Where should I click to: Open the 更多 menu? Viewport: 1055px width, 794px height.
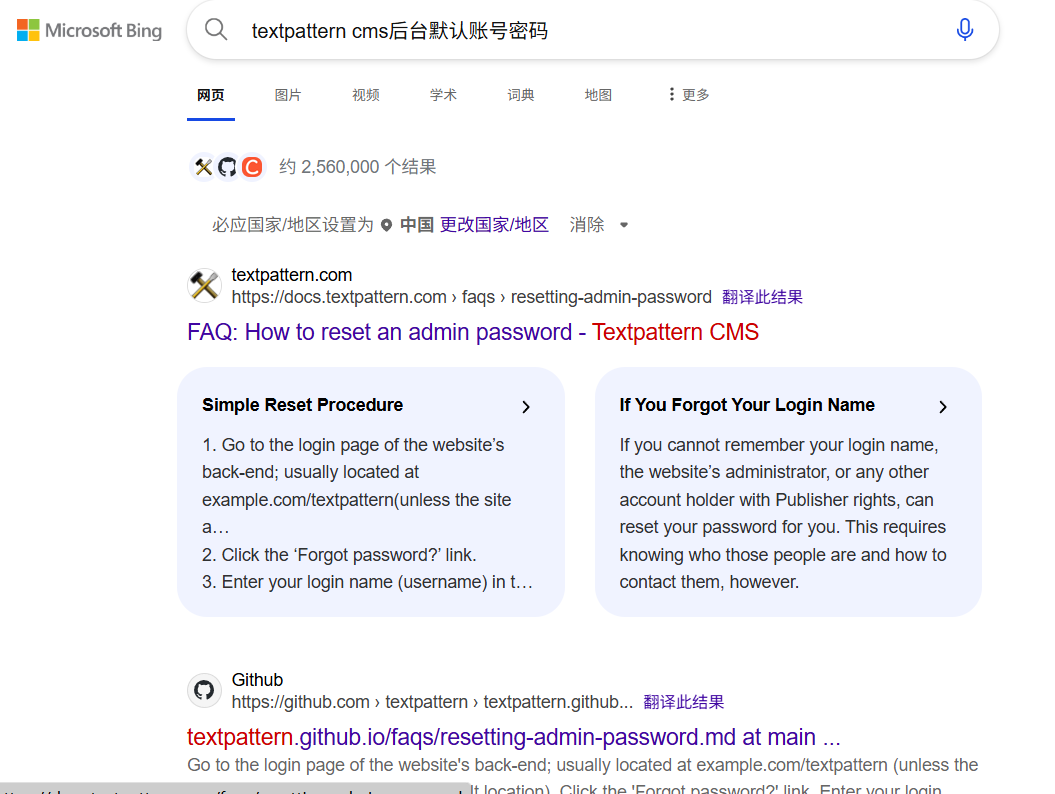pyautogui.click(x=688, y=95)
